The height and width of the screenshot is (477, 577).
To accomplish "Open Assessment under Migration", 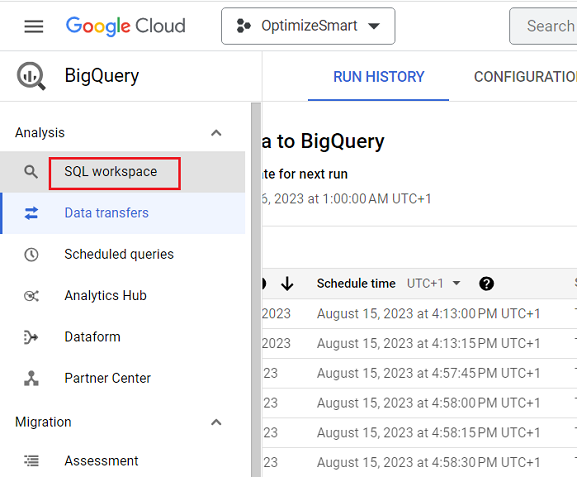I will tap(123, 461).
